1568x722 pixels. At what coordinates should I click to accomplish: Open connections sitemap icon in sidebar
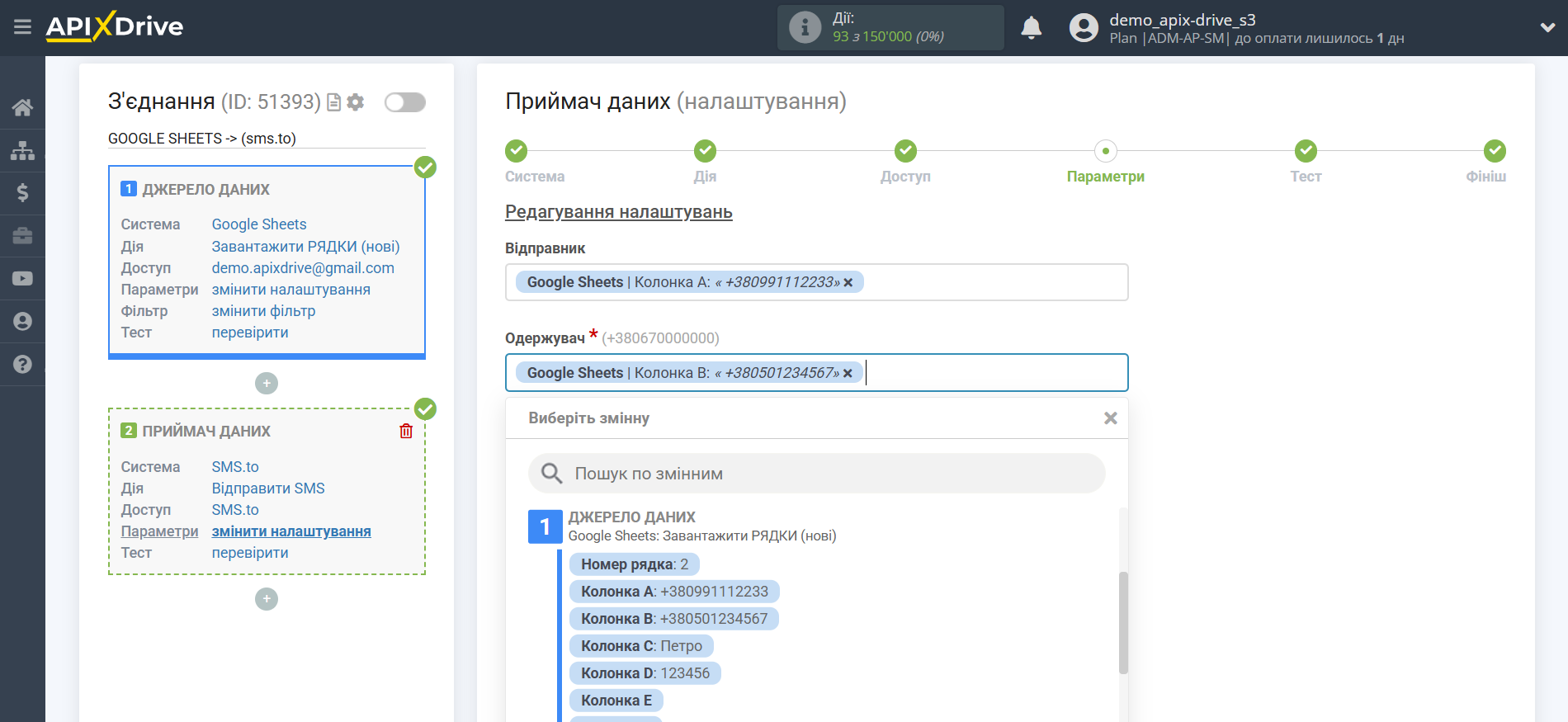(x=22, y=150)
